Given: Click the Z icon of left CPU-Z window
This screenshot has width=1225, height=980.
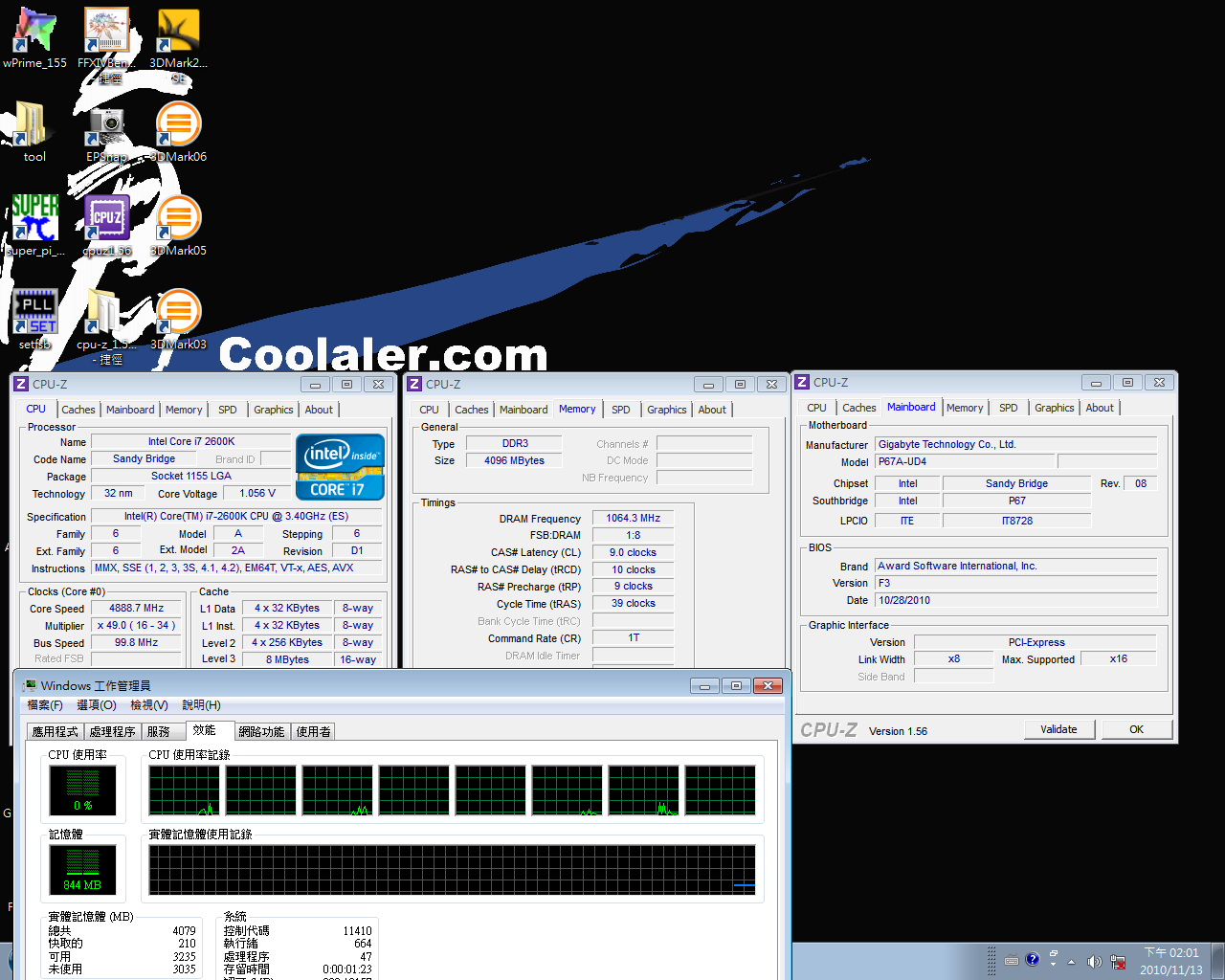Looking at the screenshot, I should [21, 384].
